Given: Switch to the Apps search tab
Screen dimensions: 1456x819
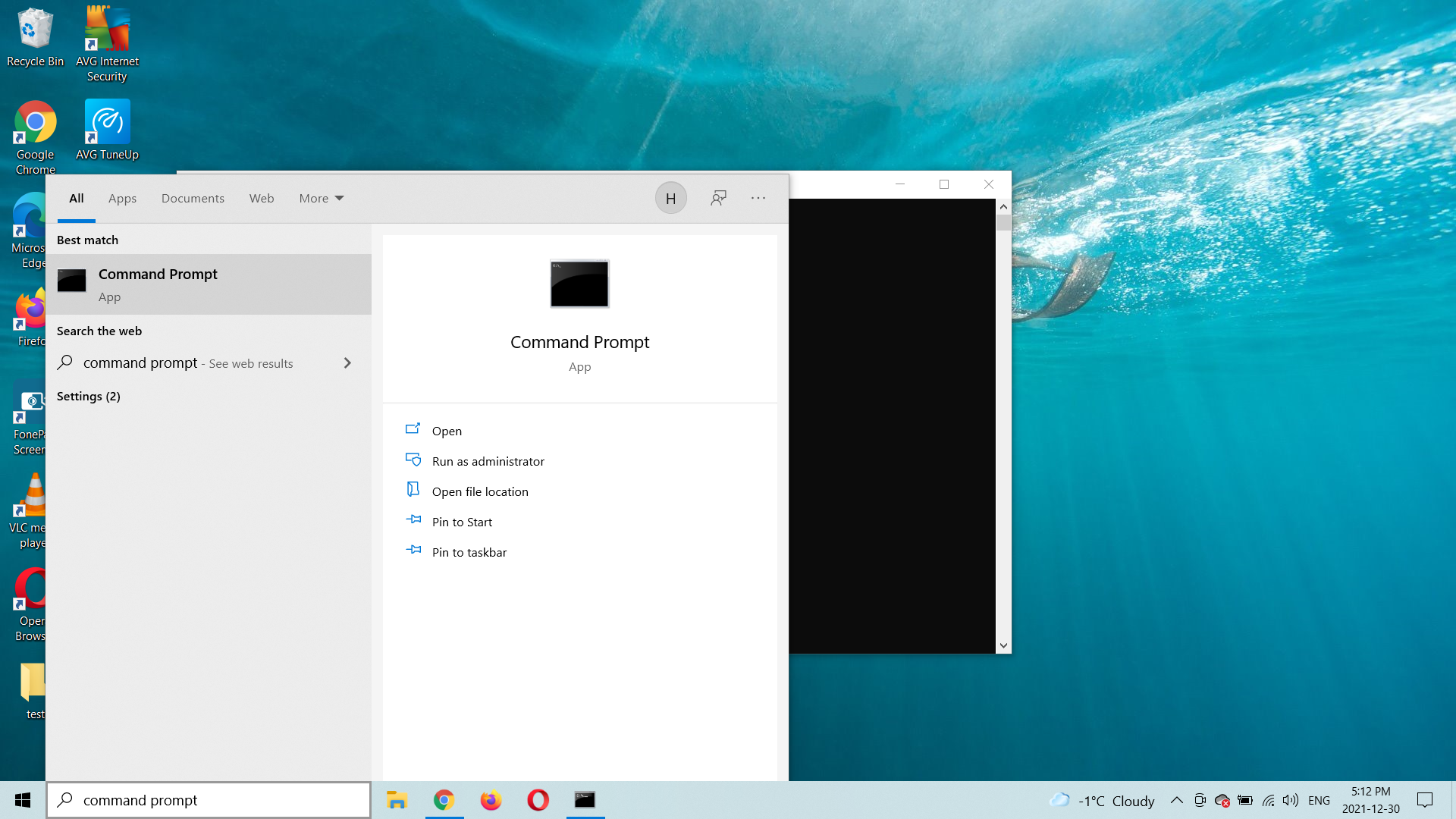Looking at the screenshot, I should click(122, 198).
